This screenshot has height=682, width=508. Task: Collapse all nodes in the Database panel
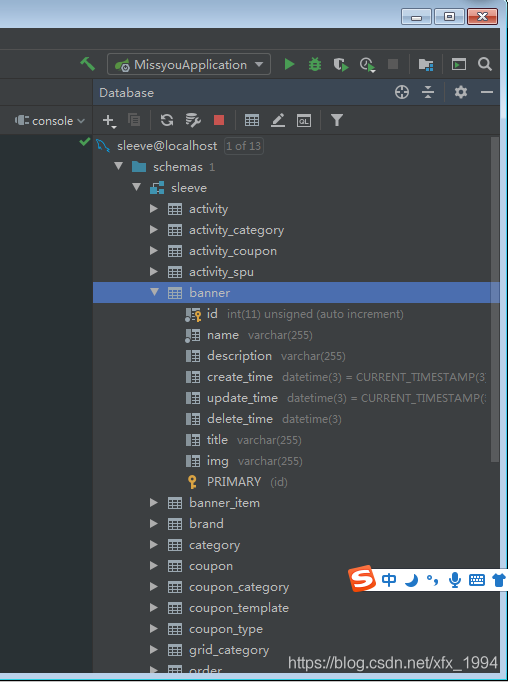(x=428, y=92)
